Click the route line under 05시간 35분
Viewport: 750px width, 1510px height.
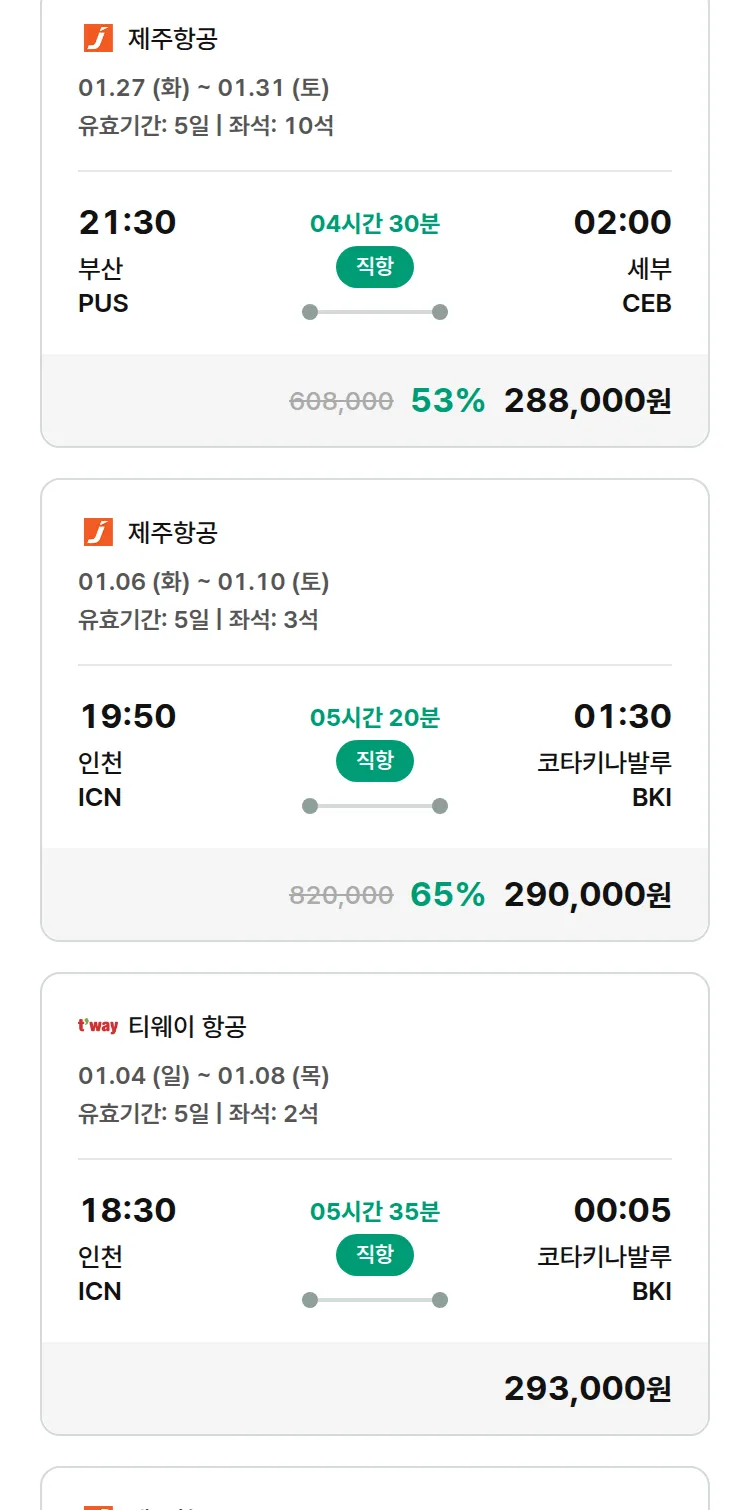point(374,1300)
